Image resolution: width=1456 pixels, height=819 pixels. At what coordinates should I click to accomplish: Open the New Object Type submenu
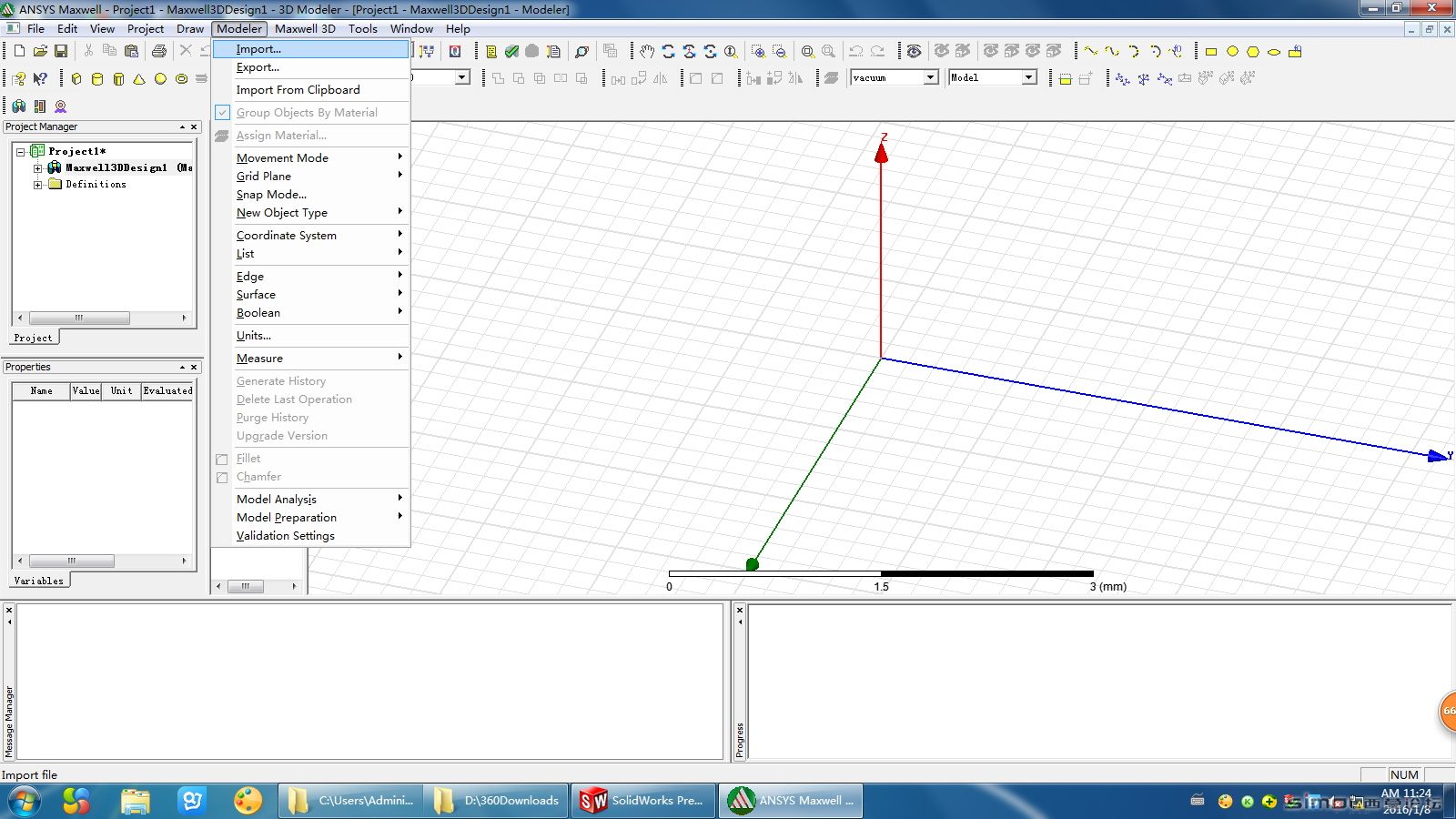click(x=311, y=212)
